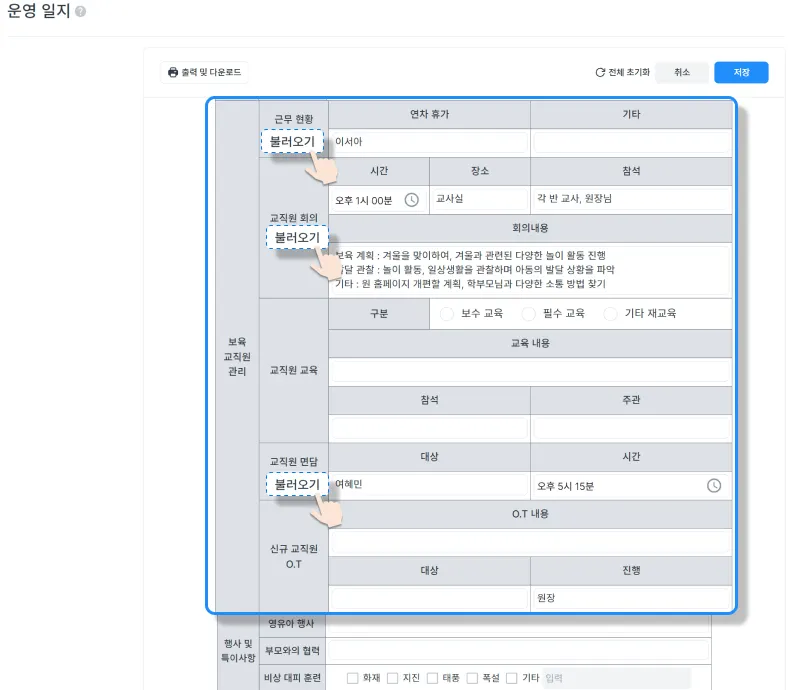
Task: Click the 부모와의 협력 input field
Action: click(x=518, y=651)
